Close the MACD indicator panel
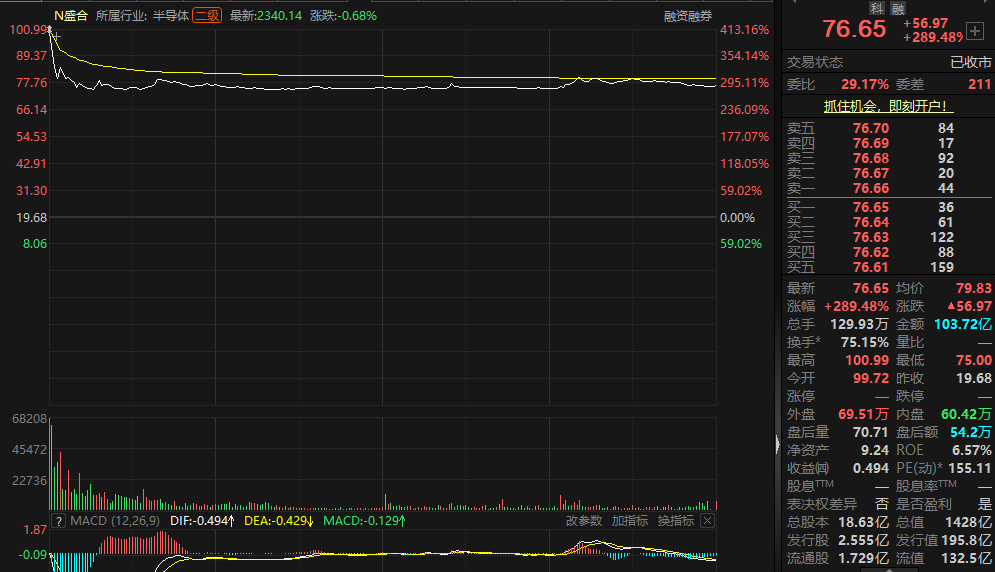 coord(708,521)
